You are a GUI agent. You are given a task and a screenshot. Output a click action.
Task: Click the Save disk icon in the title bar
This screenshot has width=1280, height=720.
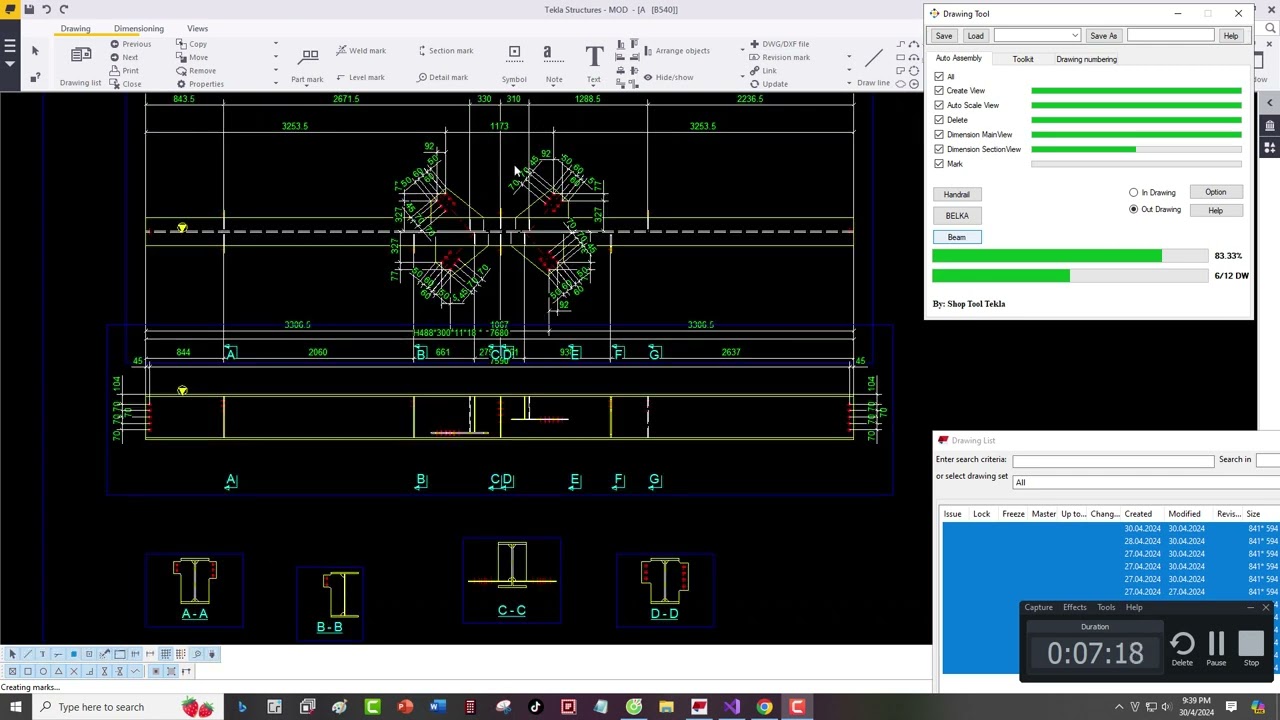(x=28, y=9)
